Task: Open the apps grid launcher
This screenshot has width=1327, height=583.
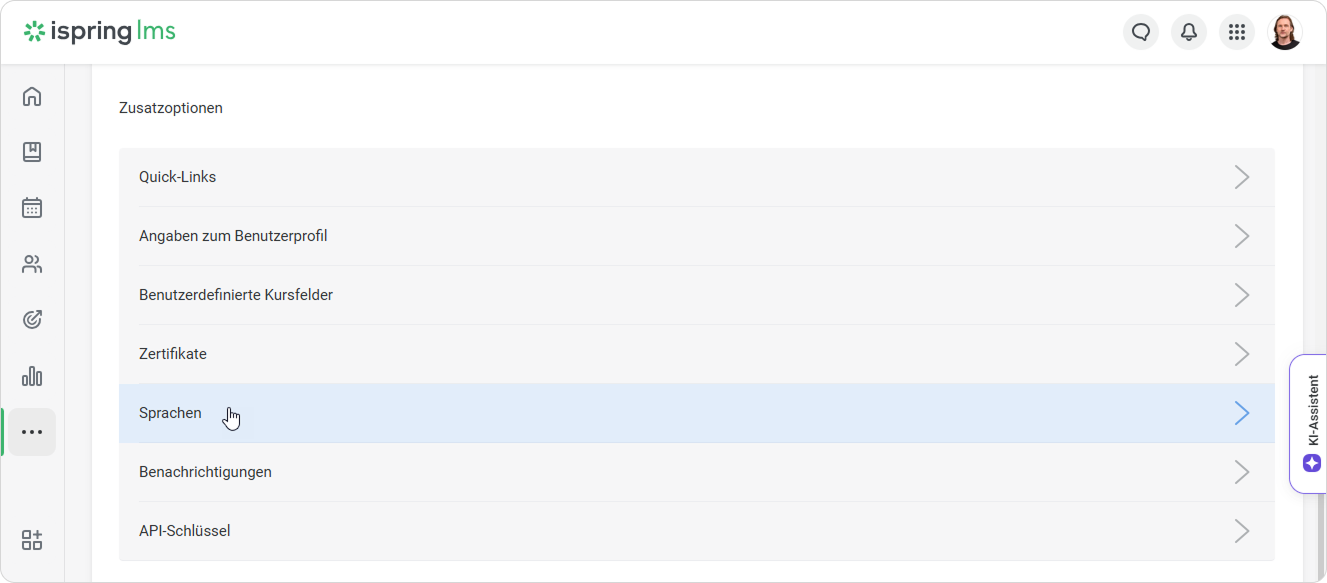Action: tap(1237, 32)
